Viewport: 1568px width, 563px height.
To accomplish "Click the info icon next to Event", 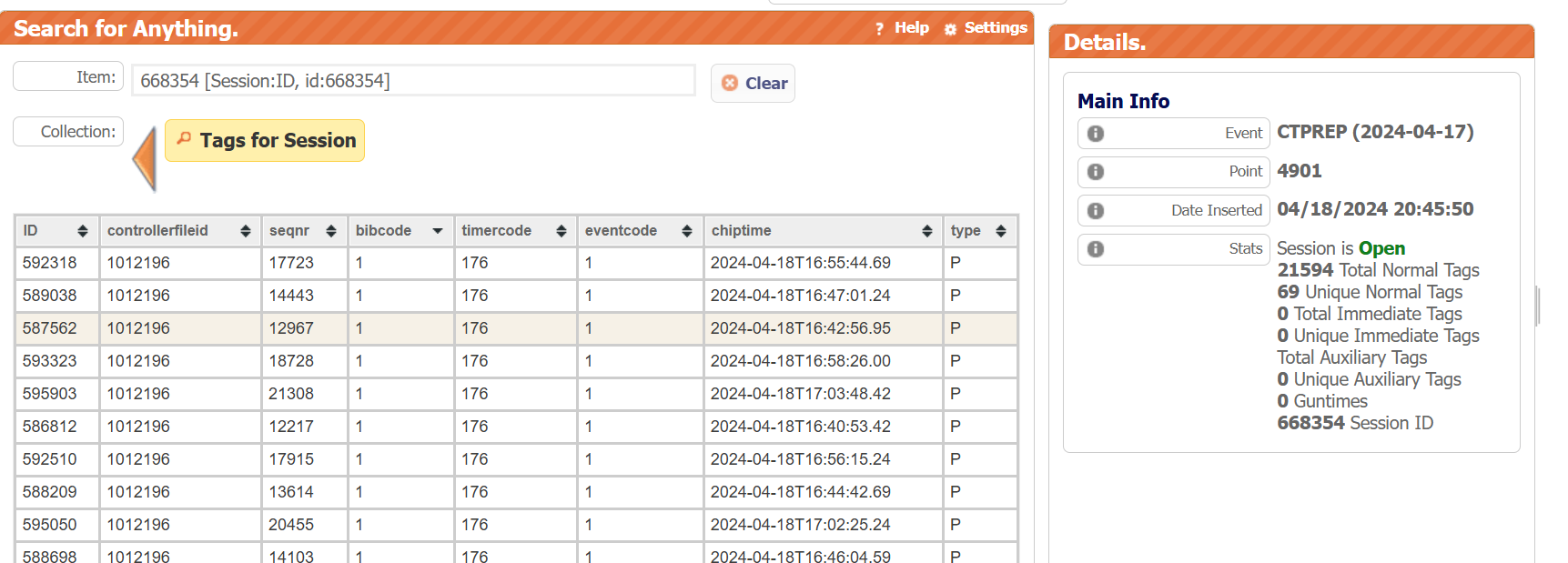I will (1096, 134).
